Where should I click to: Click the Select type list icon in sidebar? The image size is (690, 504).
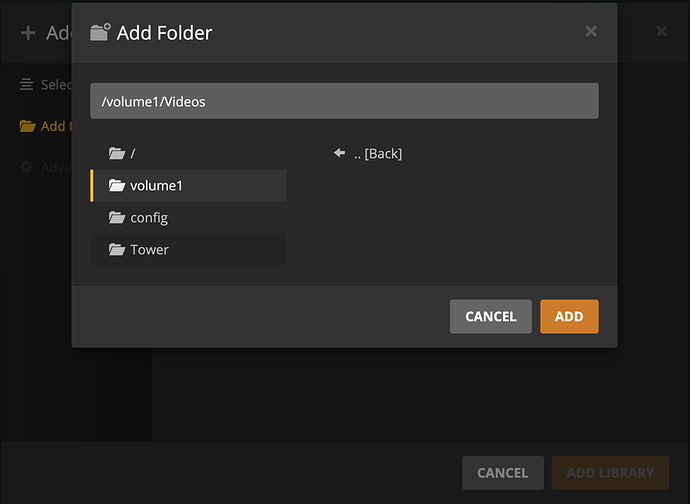pos(27,85)
